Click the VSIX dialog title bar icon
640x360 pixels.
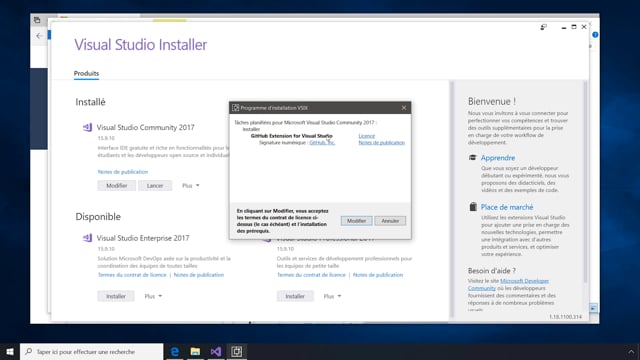click(236, 108)
